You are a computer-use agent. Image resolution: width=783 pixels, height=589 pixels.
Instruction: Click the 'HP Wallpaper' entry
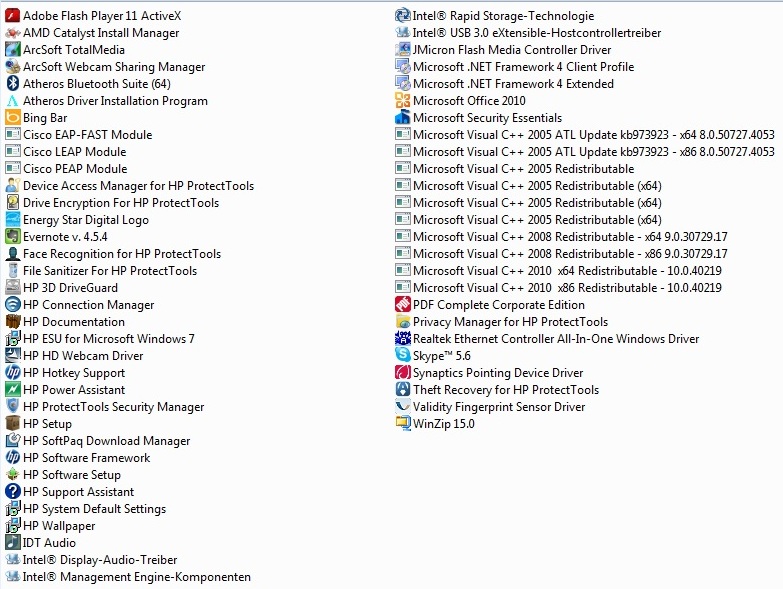50,526
